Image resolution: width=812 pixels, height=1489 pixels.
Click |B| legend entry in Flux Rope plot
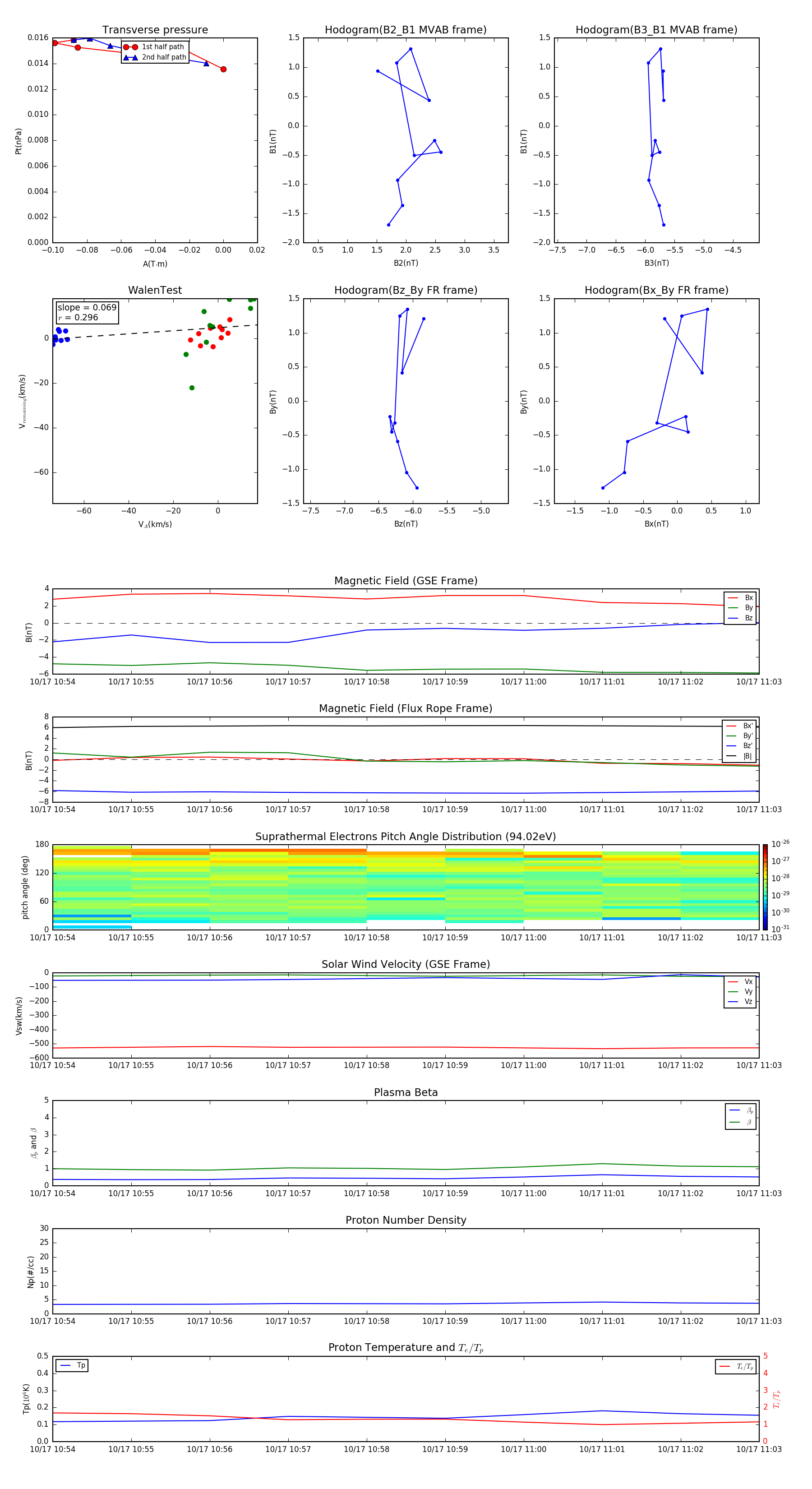[x=740, y=756]
